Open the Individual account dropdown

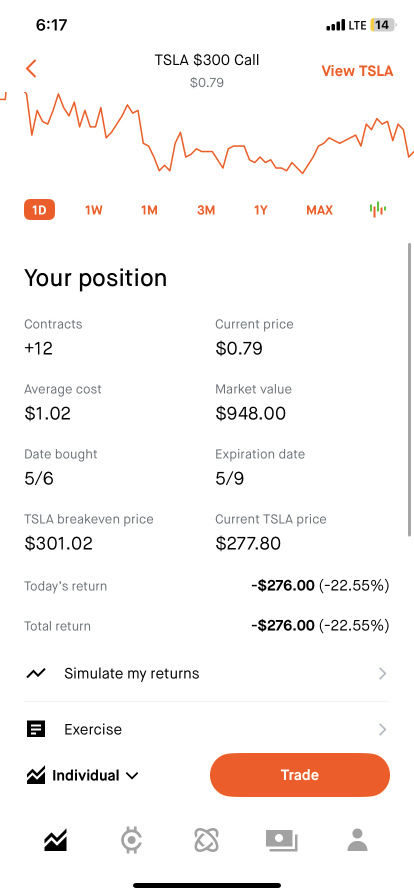(x=82, y=775)
